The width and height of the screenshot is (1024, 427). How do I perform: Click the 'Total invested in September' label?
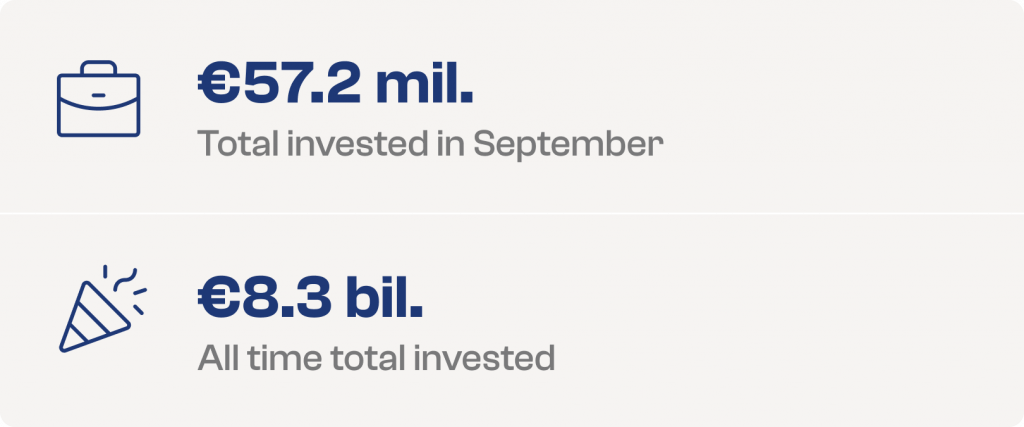(430, 144)
